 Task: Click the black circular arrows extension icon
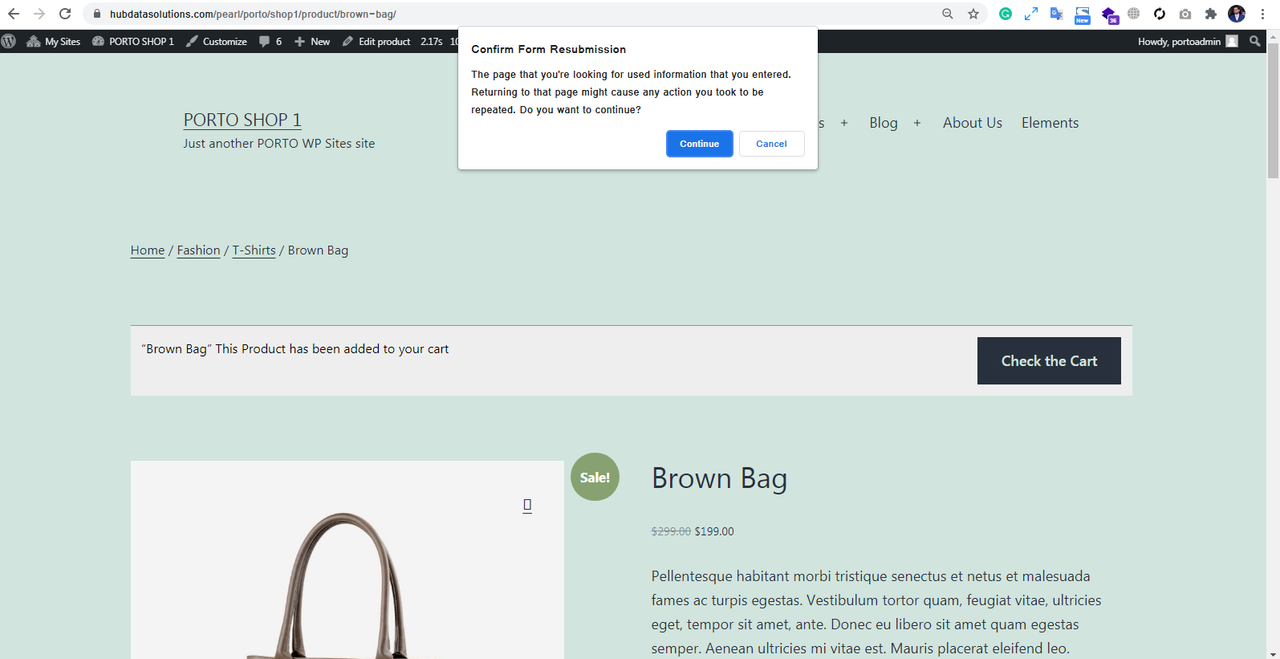coord(1160,14)
